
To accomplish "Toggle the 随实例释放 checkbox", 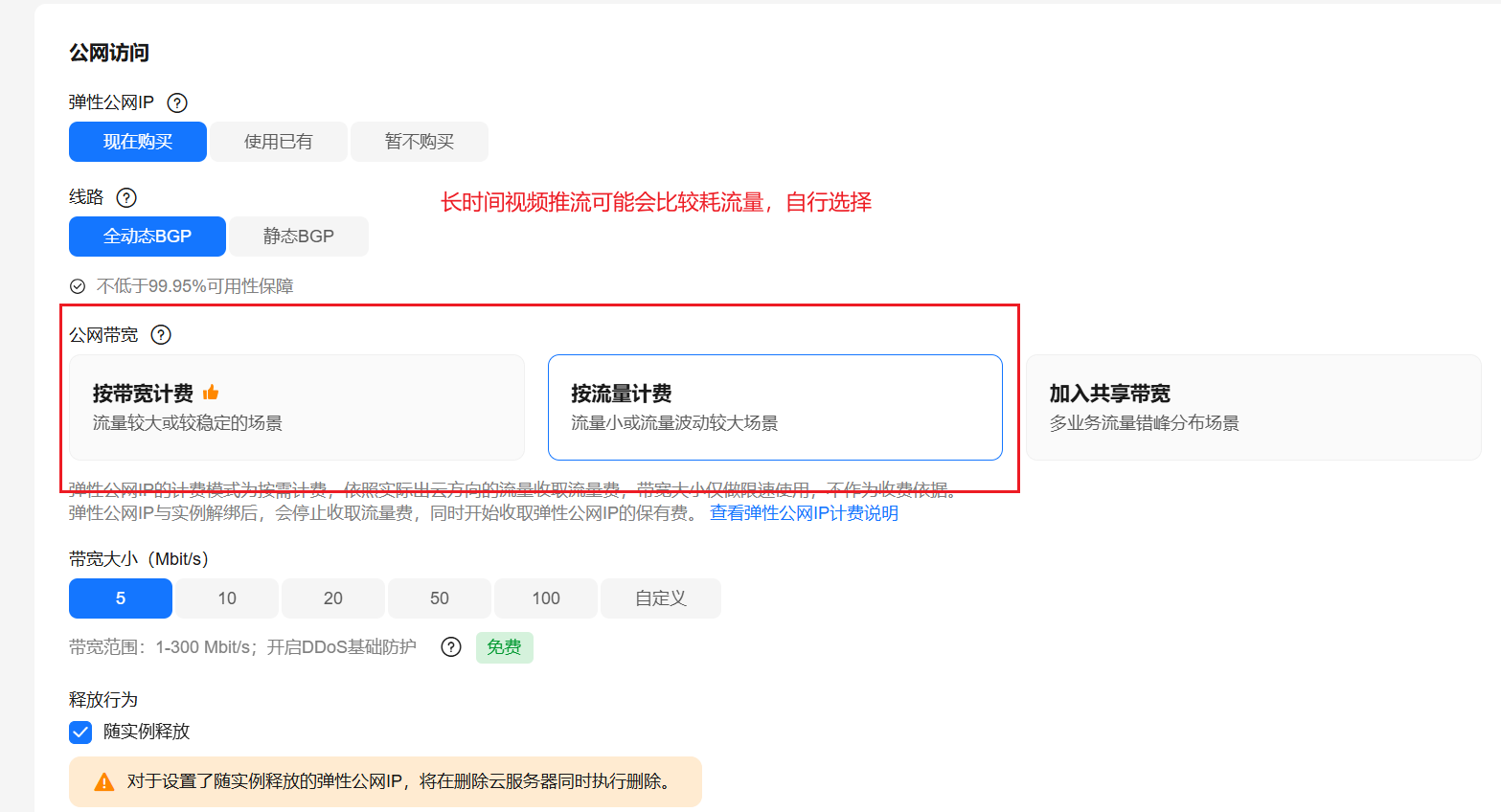I will pos(80,733).
